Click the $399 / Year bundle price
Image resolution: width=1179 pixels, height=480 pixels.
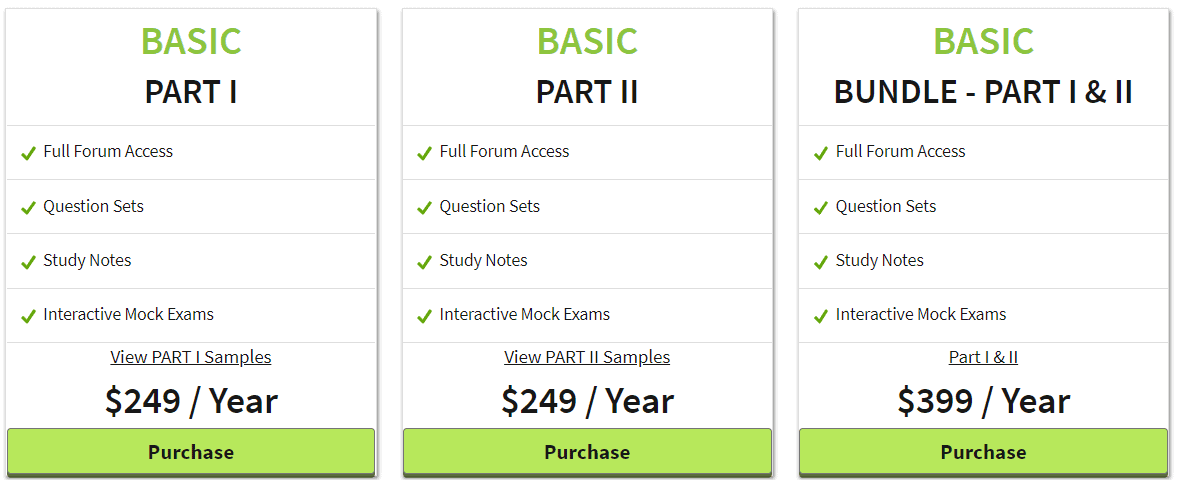(x=984, y=401)
